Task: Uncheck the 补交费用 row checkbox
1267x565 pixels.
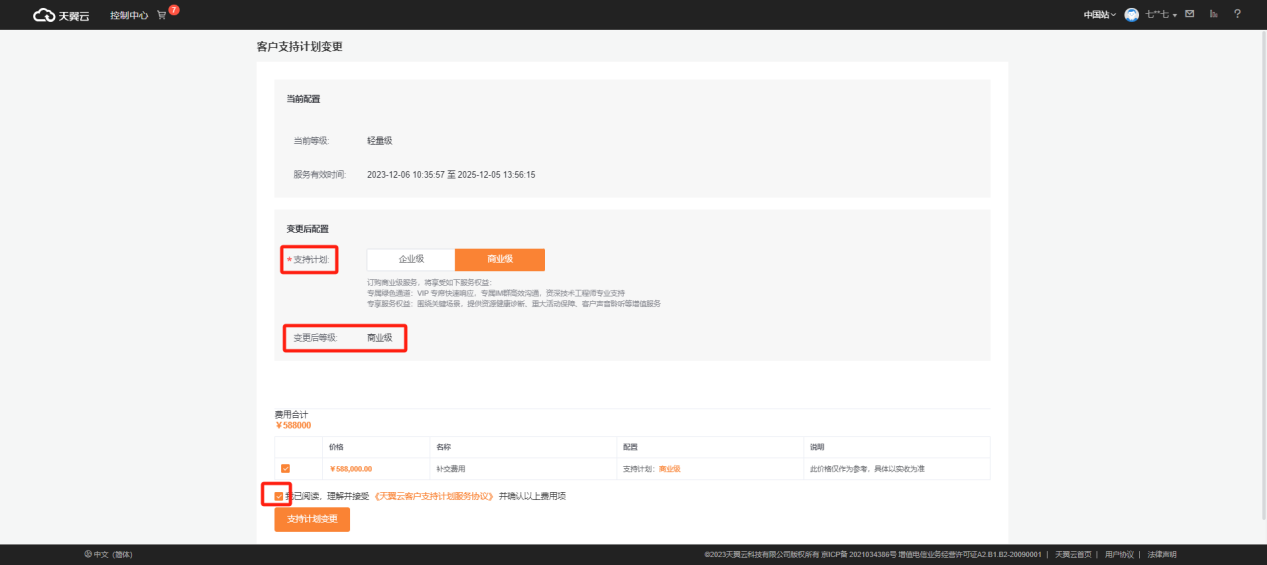Action: tap(286, 468)
